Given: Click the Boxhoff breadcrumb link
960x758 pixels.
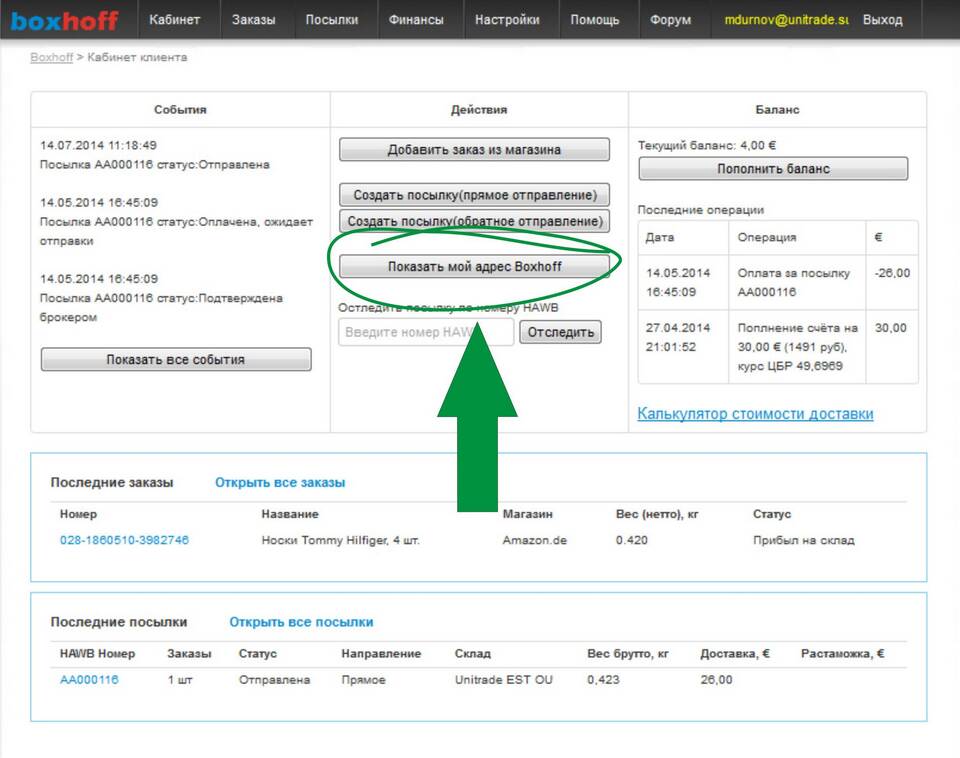Looking at the screenshot, I should coord(52,58).
